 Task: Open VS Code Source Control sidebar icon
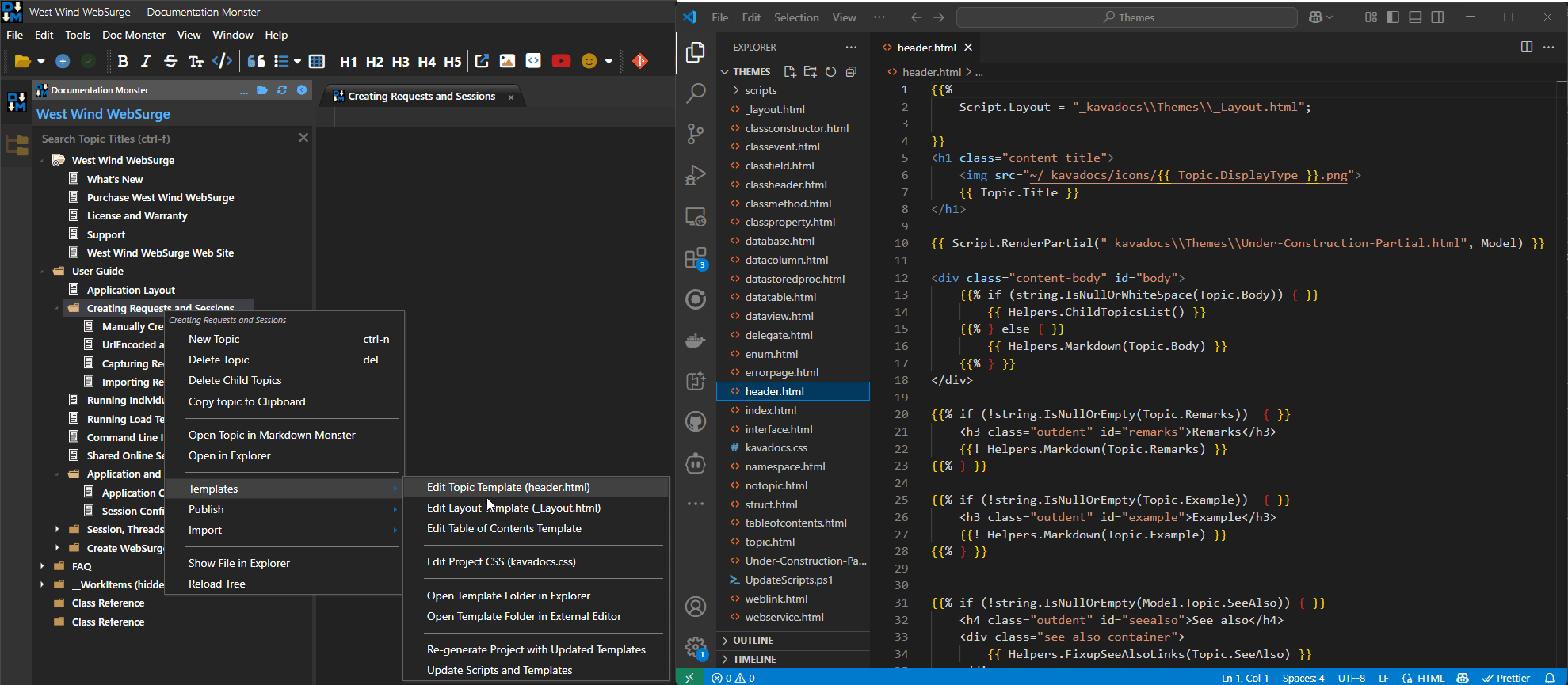click(x=696, y=134)
